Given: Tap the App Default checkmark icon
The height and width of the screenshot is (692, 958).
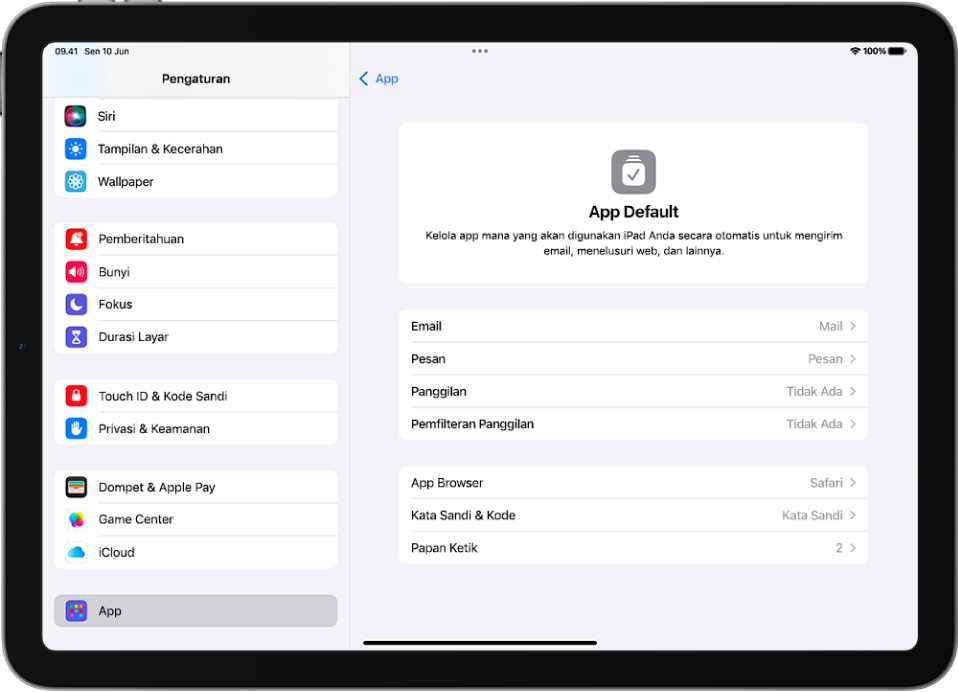Looking at the screenshot, I should point(633,171).
